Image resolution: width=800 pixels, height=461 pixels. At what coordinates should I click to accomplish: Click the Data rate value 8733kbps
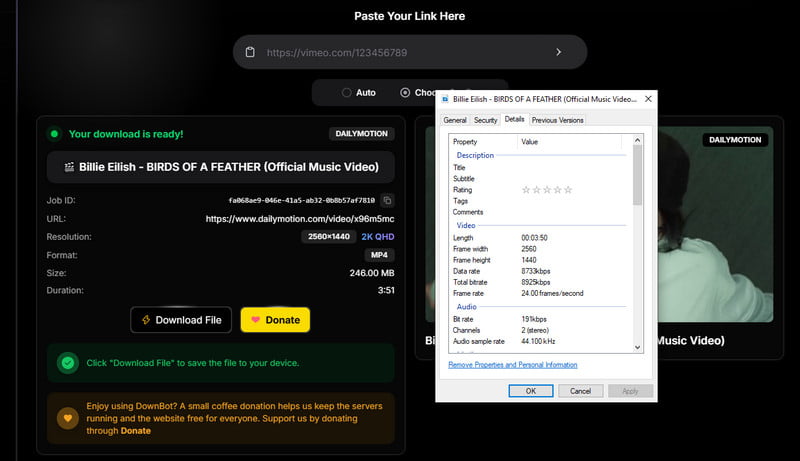point(536,271)
